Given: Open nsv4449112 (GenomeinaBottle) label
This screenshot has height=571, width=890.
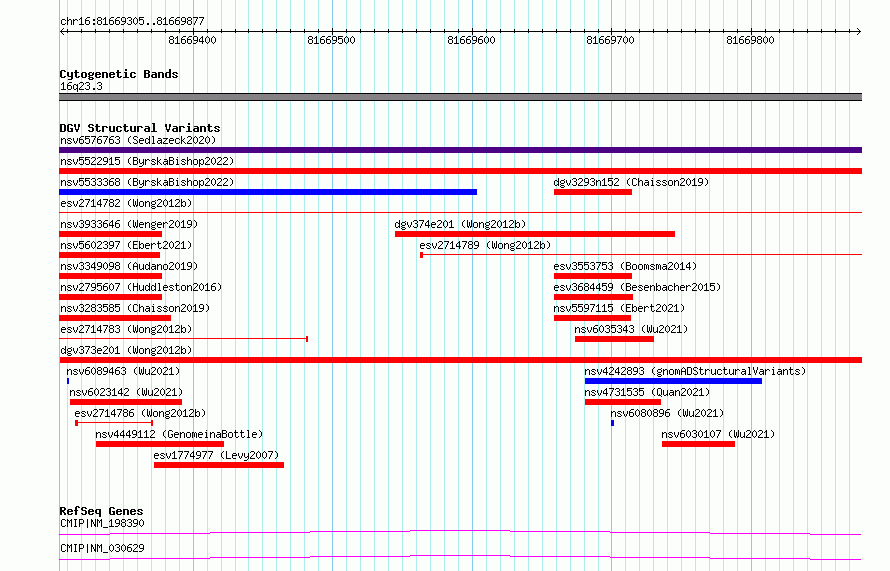Looking at the screenshot, I should (x=179, y=434).
